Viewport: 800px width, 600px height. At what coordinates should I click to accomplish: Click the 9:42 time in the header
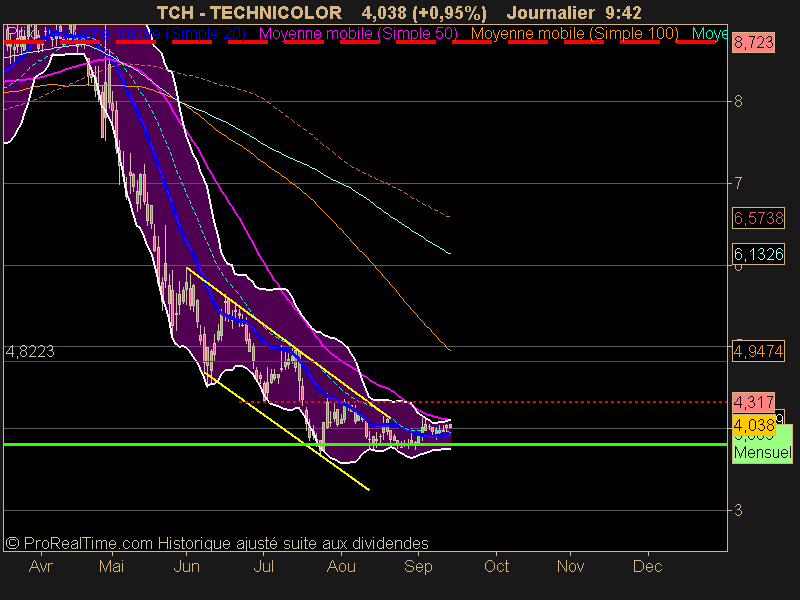[x=623, y=12]
